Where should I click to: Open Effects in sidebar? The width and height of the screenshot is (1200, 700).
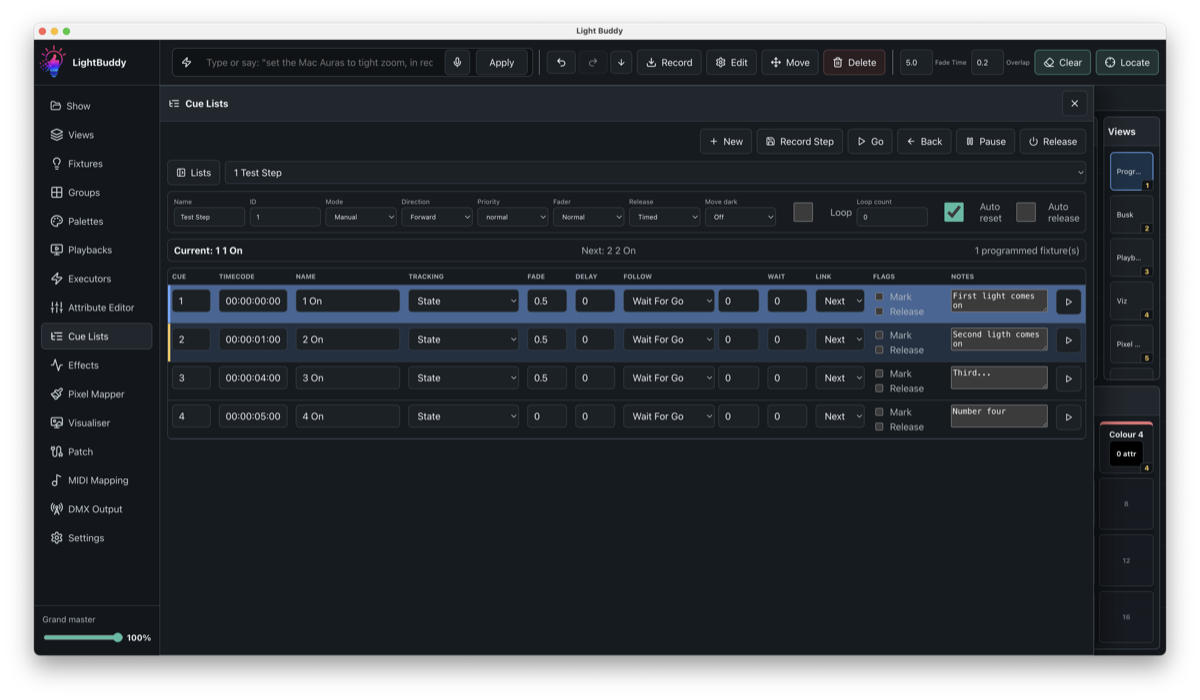tap(96, 365)
